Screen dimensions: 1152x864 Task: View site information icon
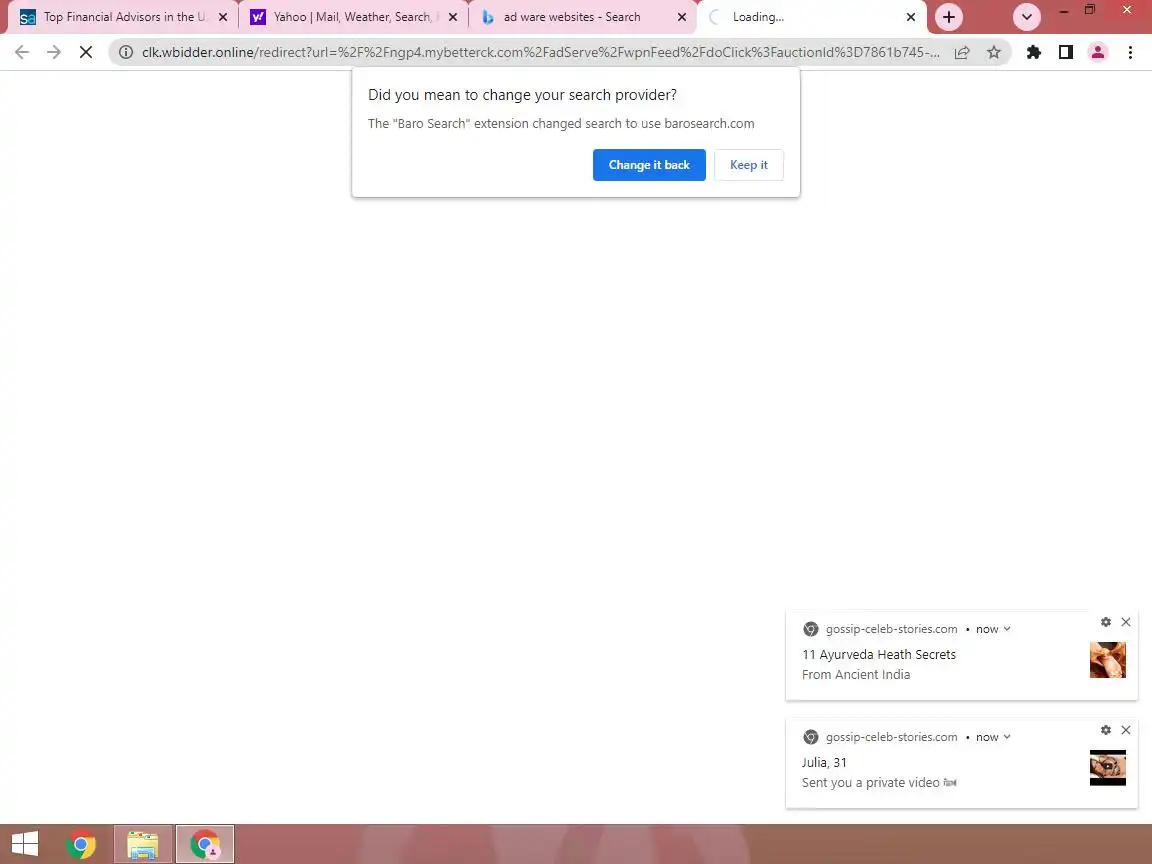click(126, 52)
